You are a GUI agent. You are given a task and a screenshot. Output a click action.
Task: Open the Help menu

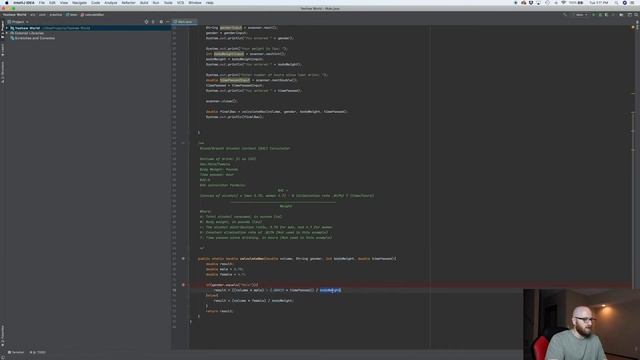[x=209, y=2]
